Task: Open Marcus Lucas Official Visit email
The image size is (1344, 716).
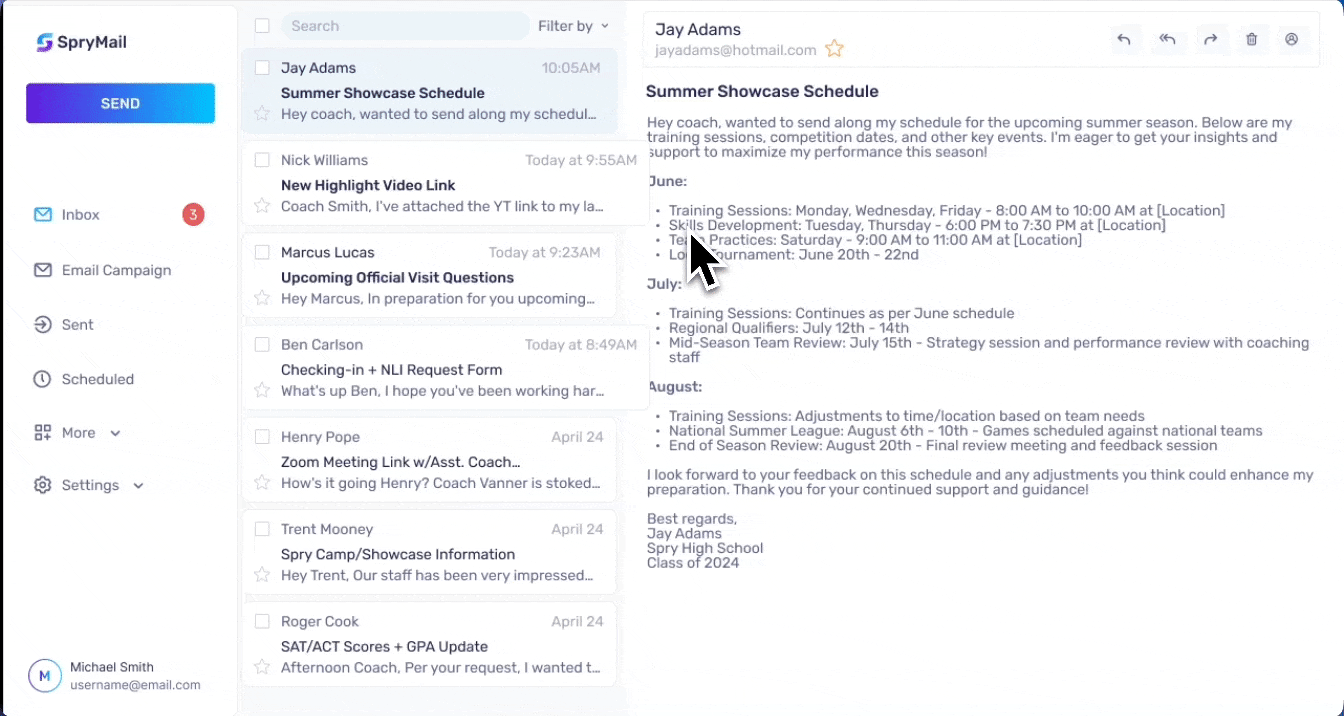Action: point(429,275)
